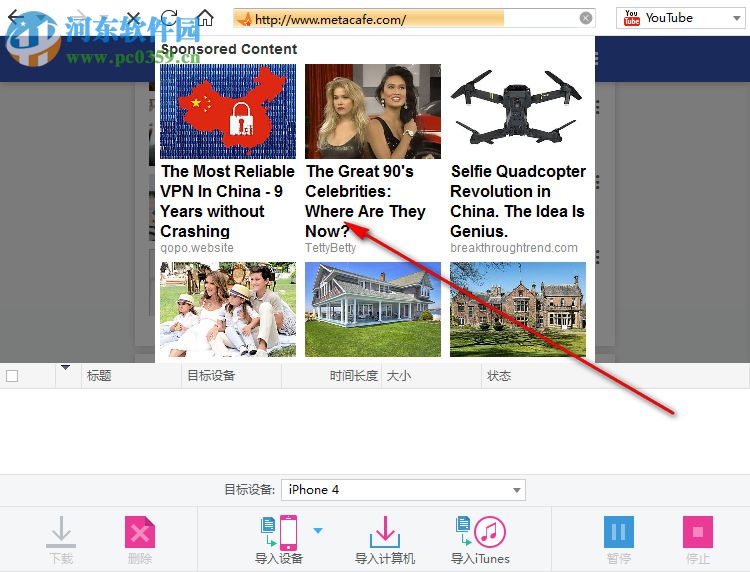The image size is (750, 572).
Task: Clear the URL with the X icon
Action: click(x=585, y=18)
